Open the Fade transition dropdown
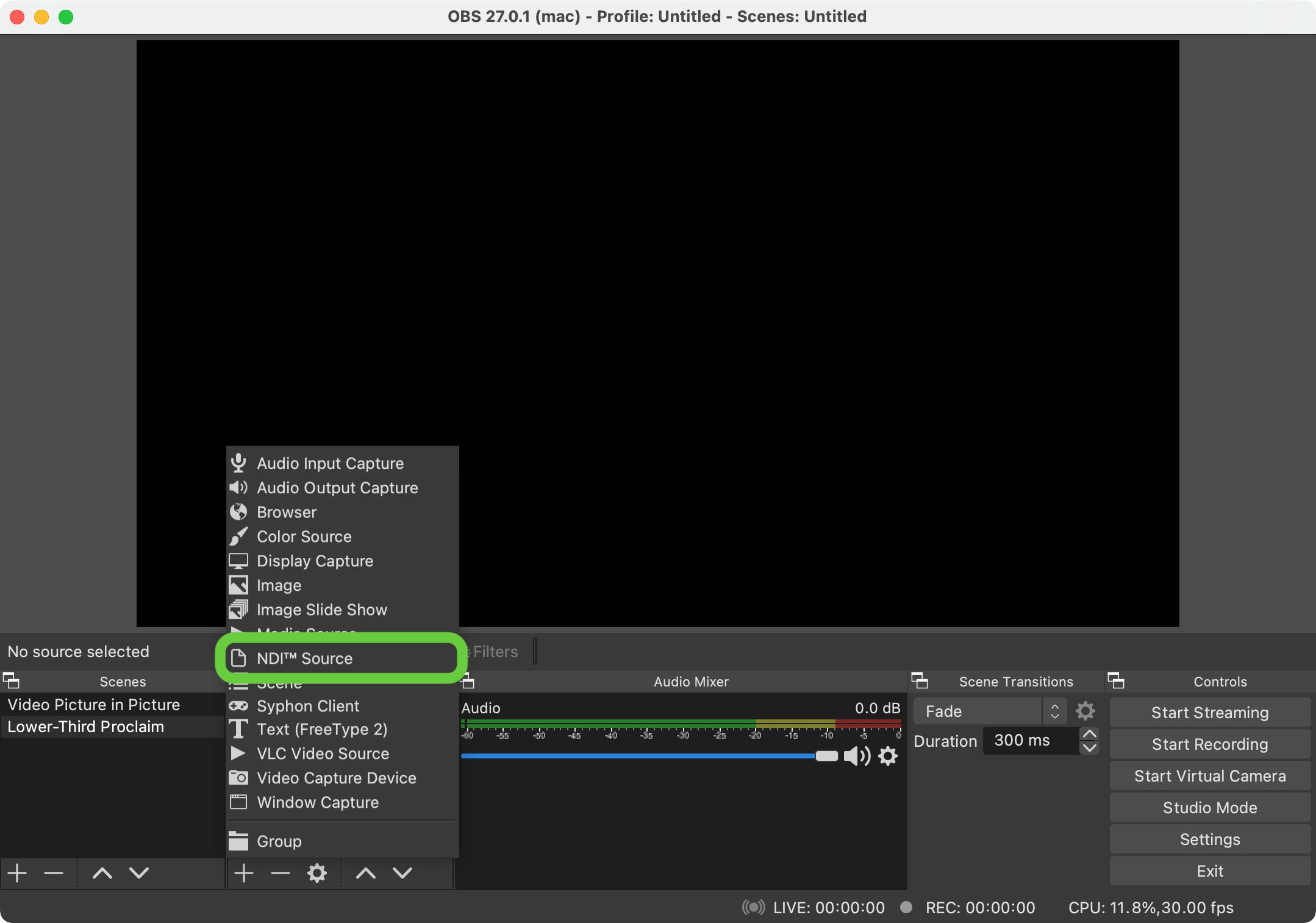 (989, 711)
